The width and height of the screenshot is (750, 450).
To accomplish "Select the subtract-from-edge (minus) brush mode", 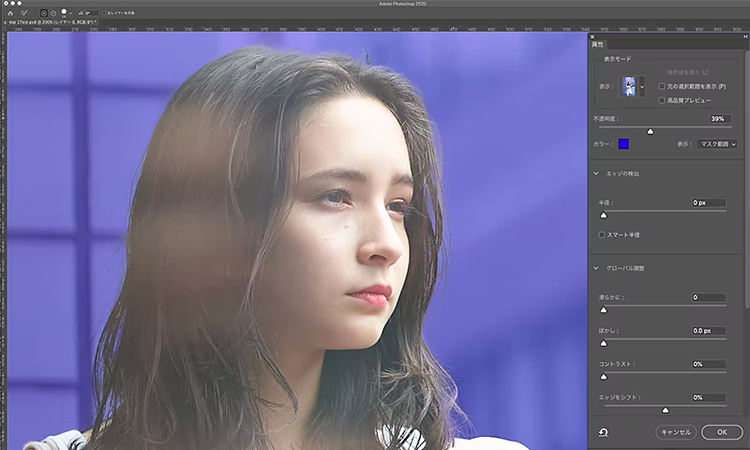I will pos(53,13).
